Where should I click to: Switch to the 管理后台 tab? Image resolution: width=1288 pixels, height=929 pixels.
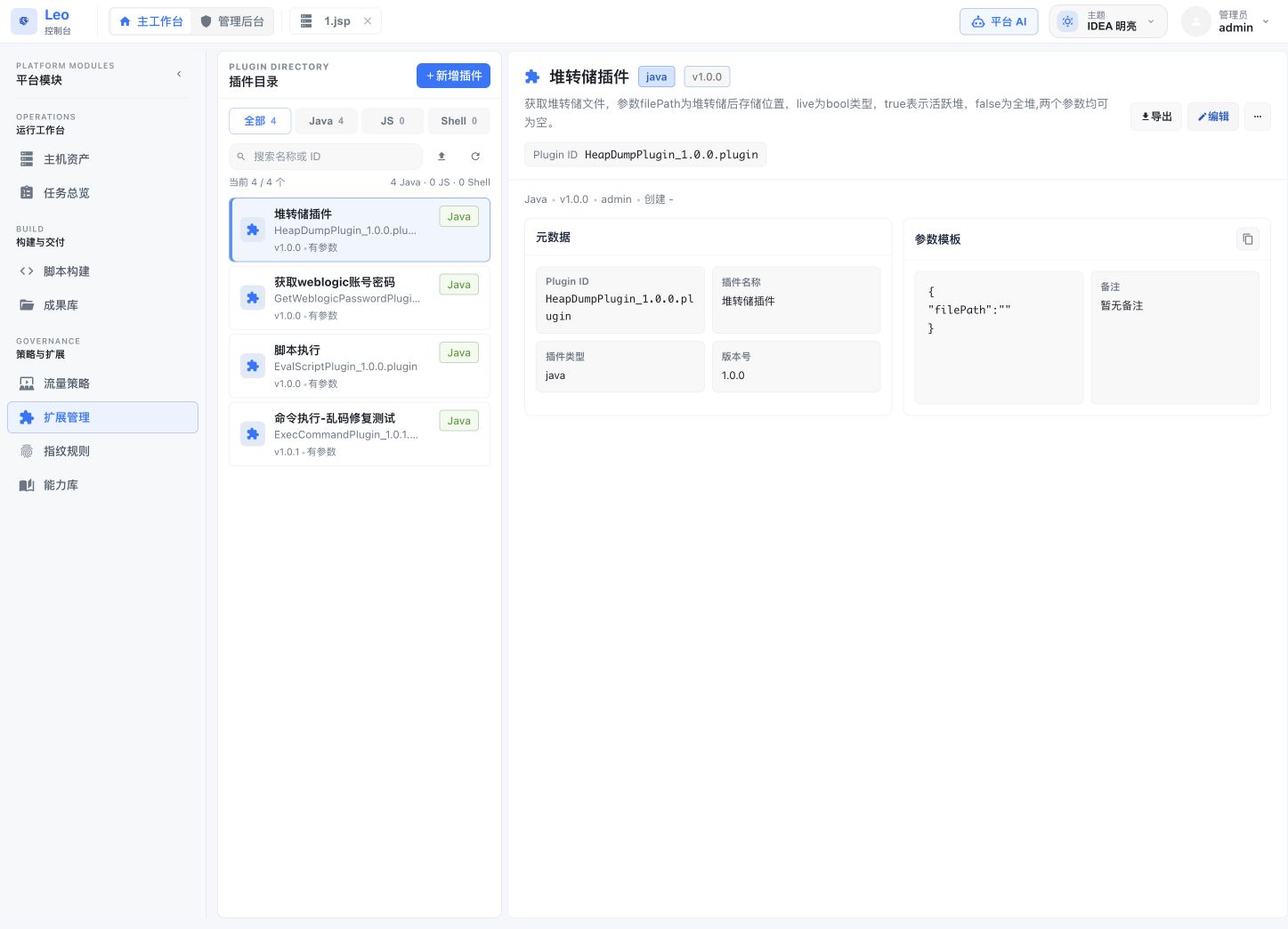coord(231,21)
